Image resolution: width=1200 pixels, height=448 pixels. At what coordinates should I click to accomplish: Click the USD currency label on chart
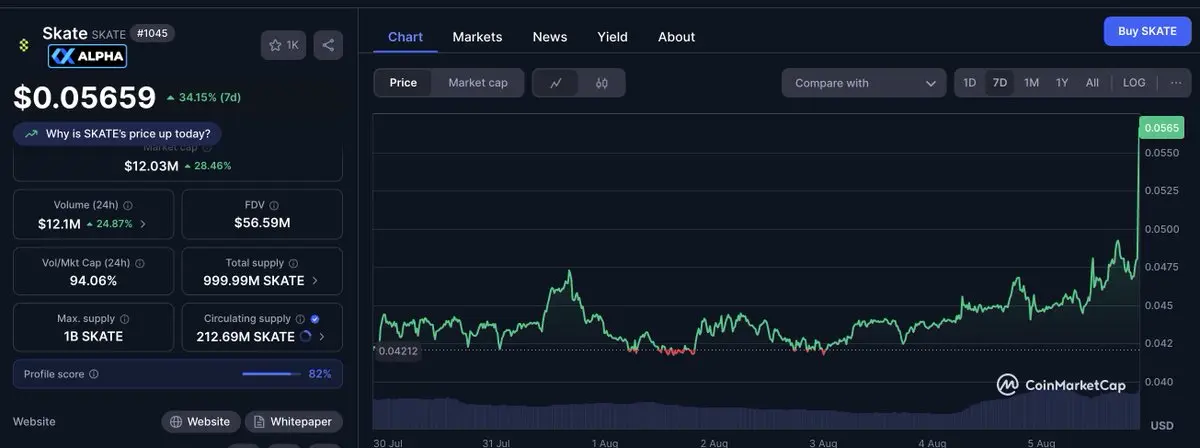[x=1162, y=426]
